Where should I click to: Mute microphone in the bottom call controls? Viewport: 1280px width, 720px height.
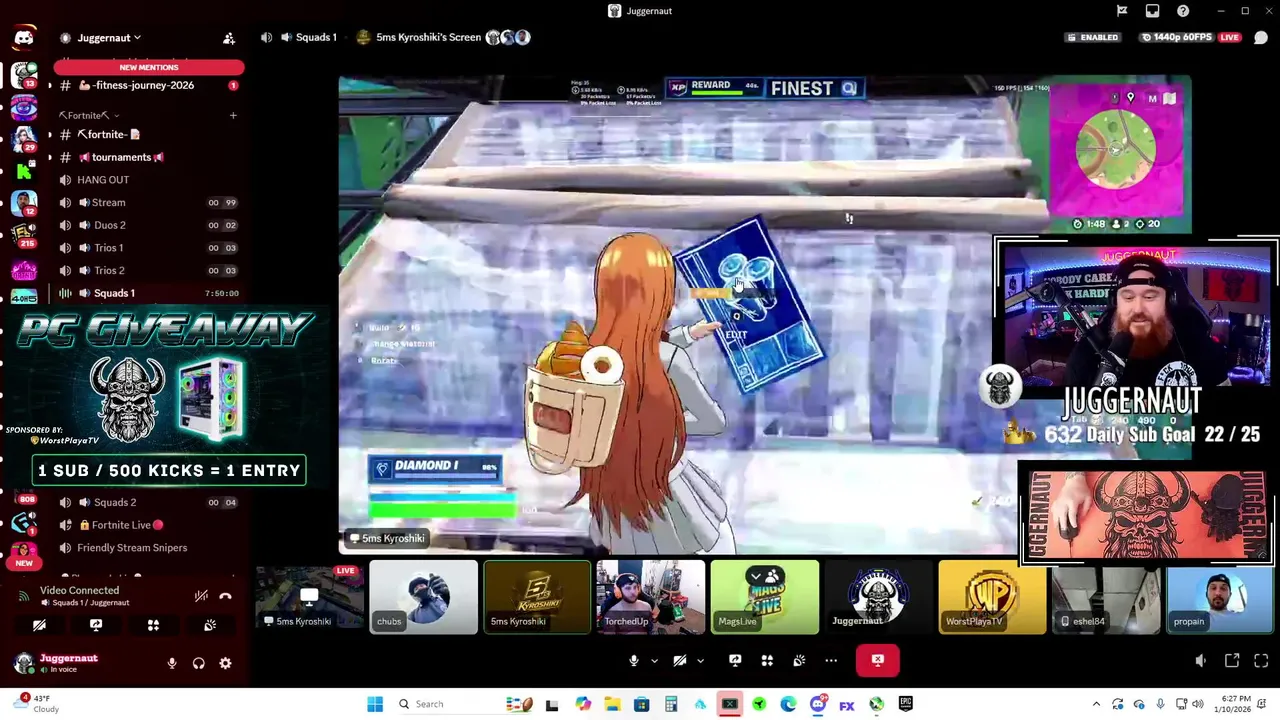coord(633,660)
